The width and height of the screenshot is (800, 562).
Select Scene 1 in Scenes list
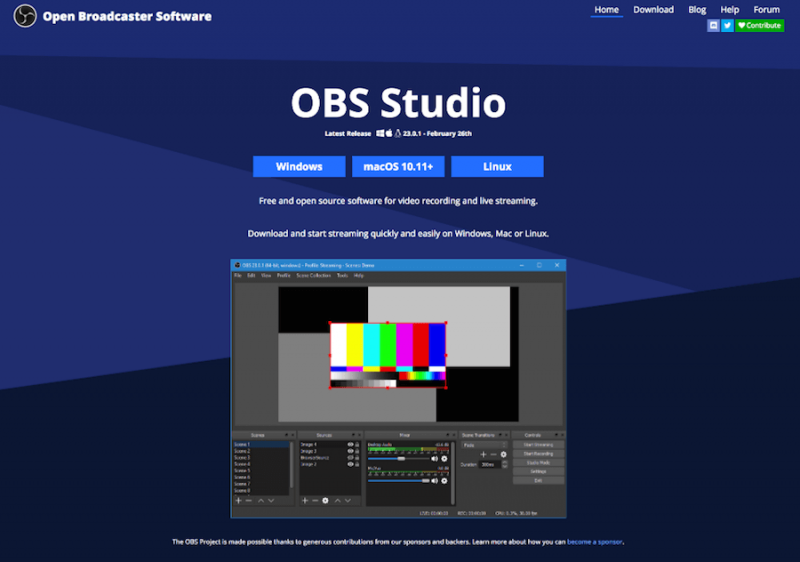[x=261, y=445]
